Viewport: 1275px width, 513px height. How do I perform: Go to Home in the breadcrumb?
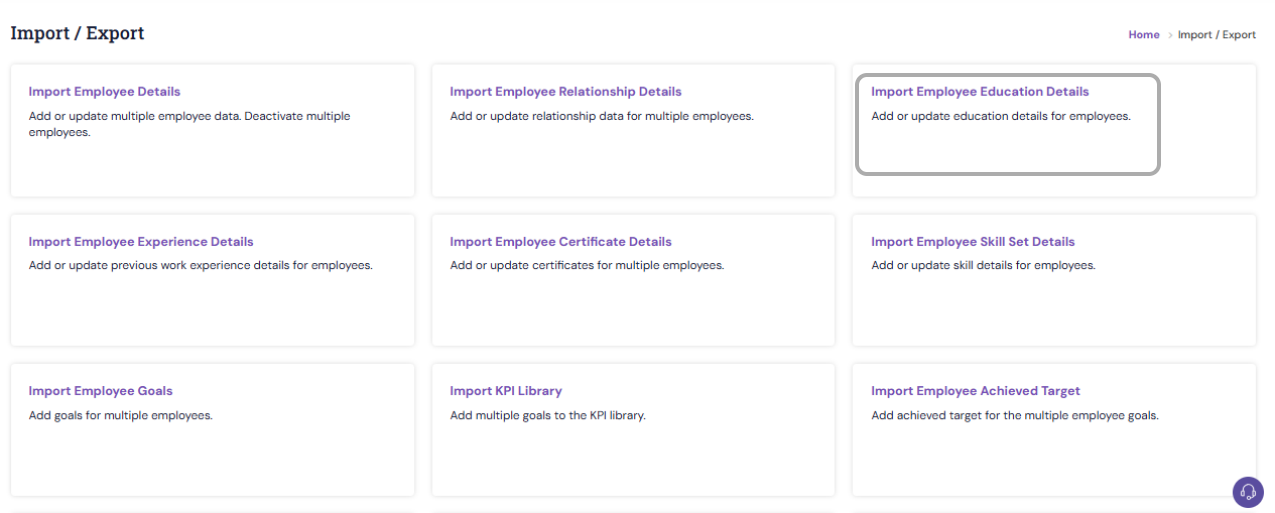(x=1144, y=34)
